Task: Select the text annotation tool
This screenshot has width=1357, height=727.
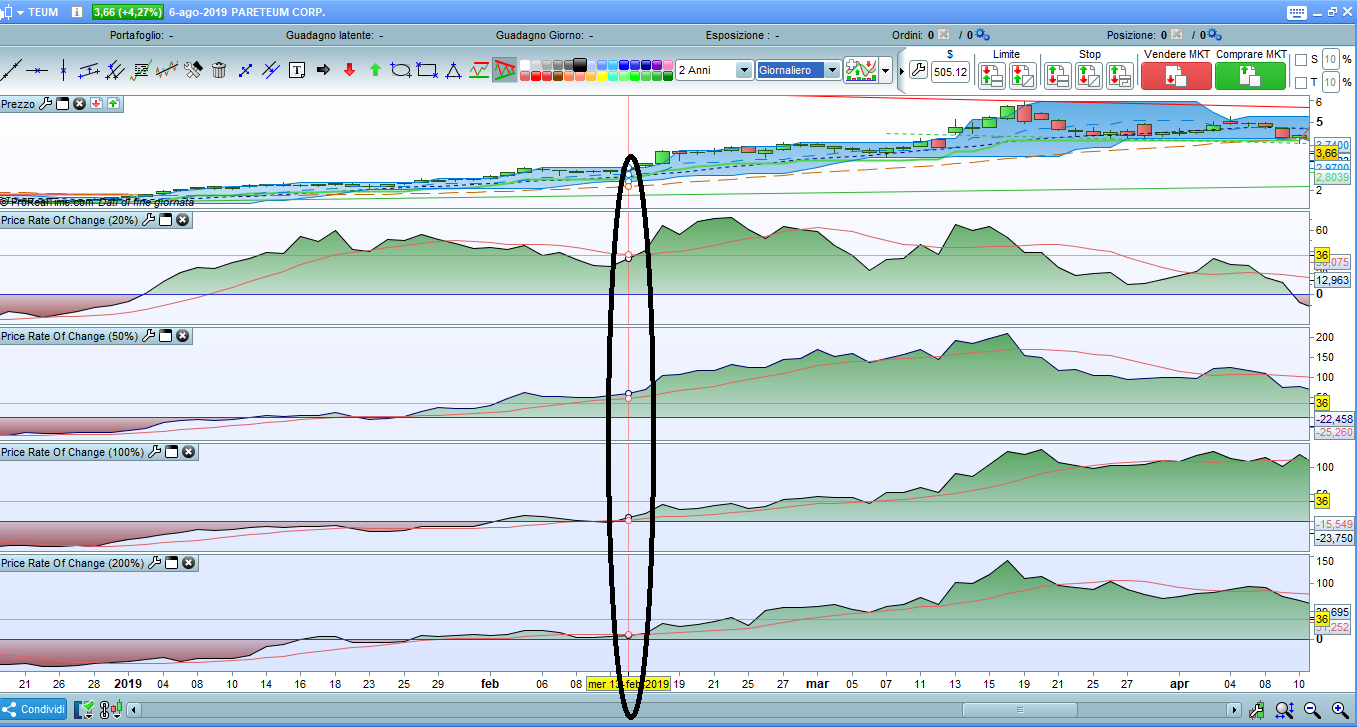Action: tap(297, 70)
